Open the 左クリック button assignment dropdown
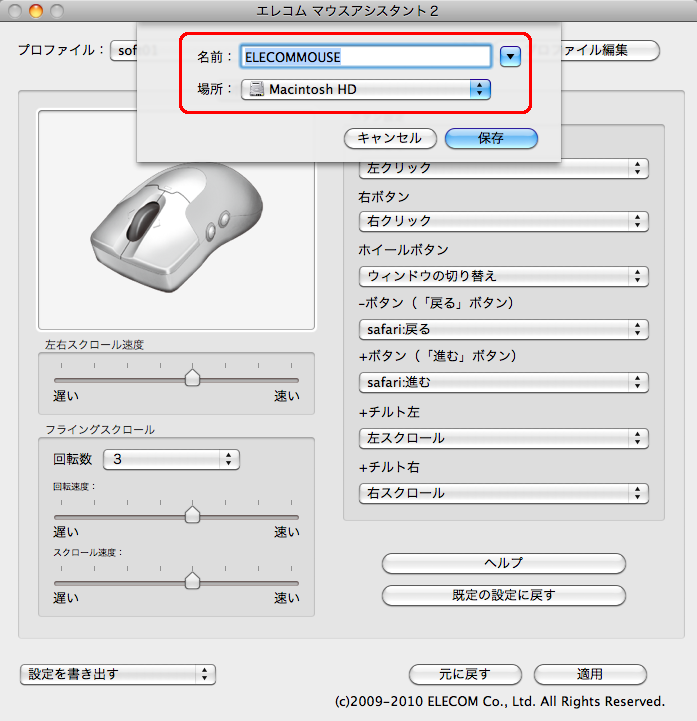The image size is (697, 721). pos(503,168)
